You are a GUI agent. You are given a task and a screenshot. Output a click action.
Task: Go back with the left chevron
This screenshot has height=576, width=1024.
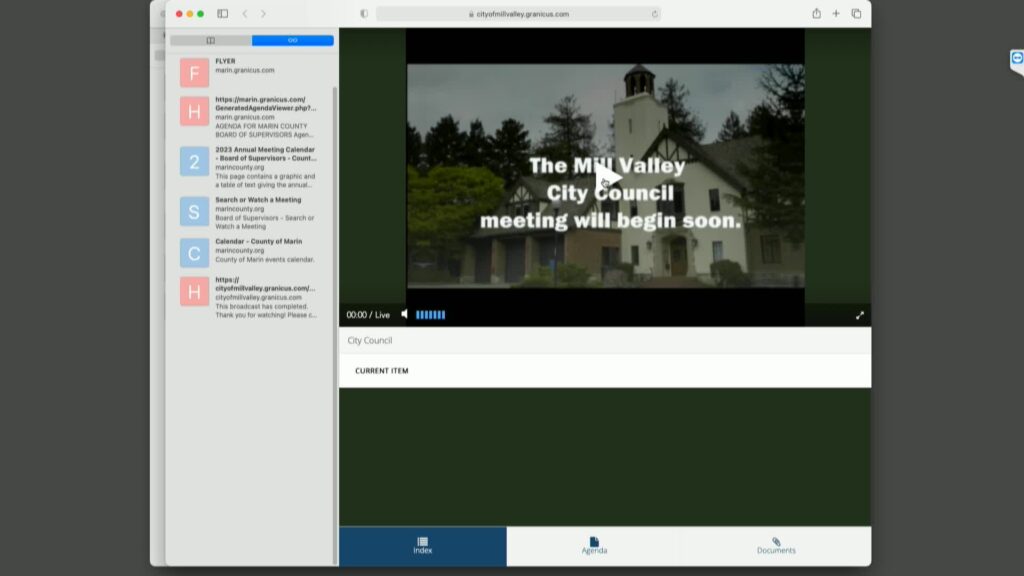245,14
